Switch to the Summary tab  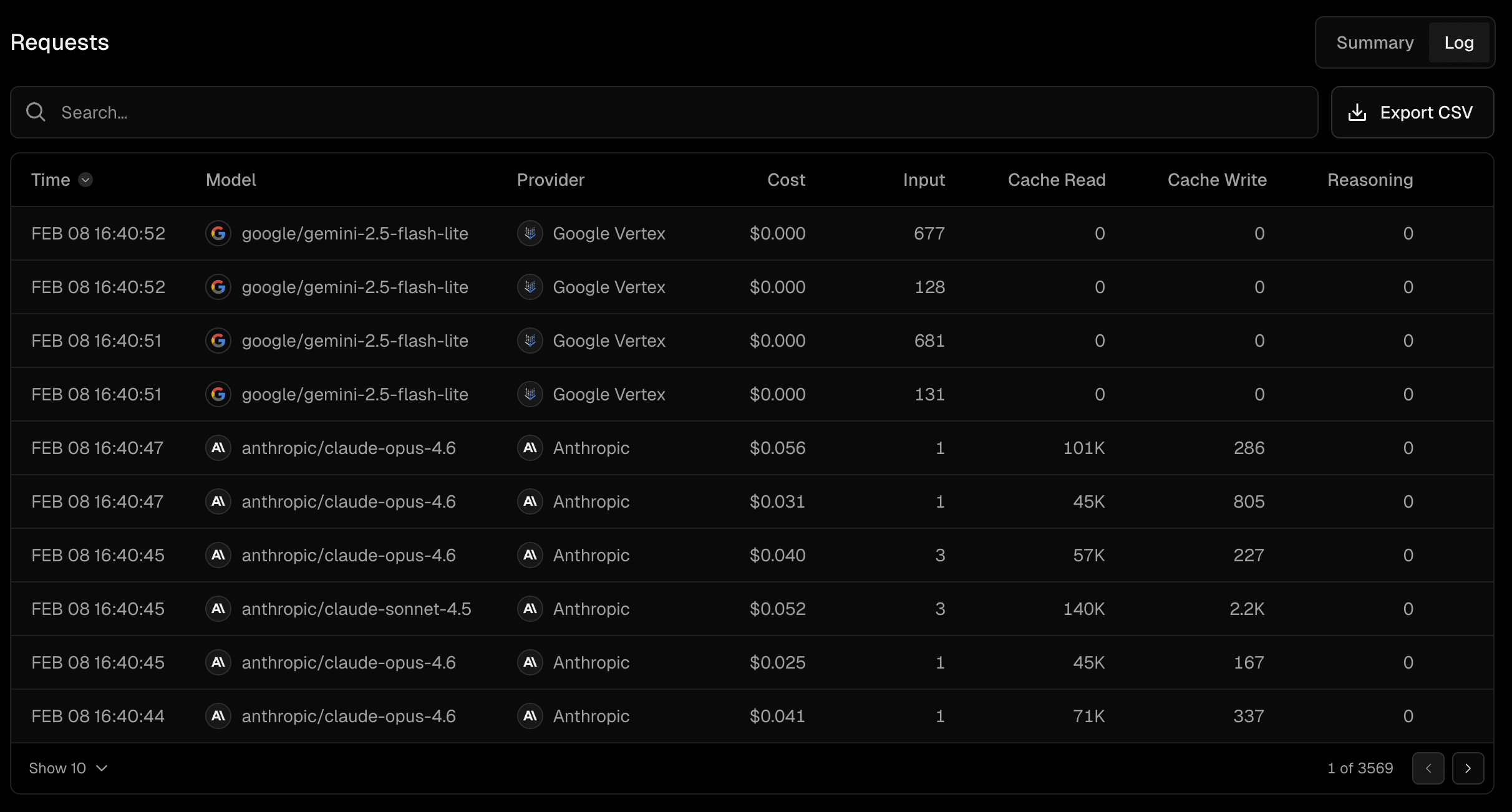[1375, 42]
